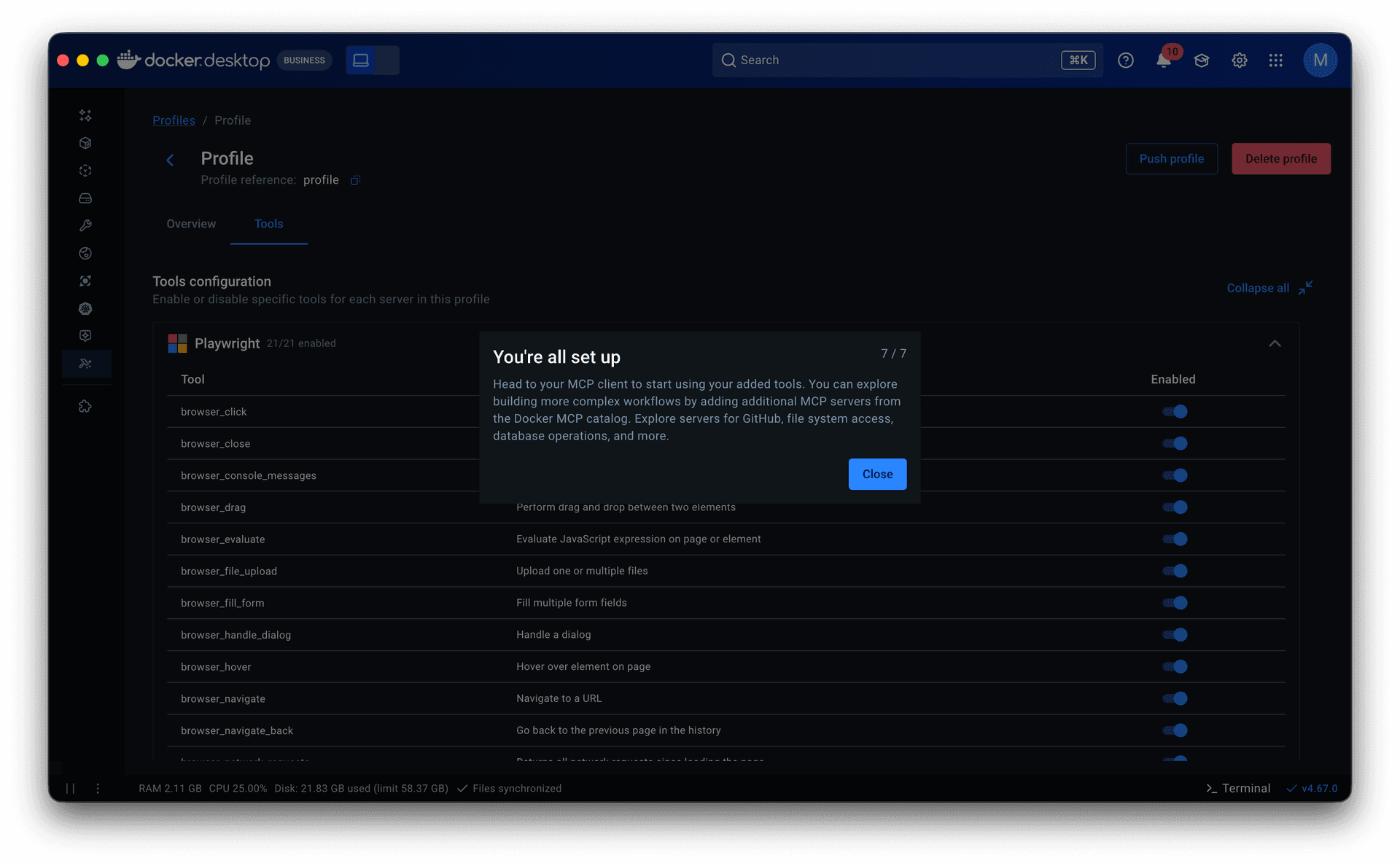Screen dimensions: 1400x866
Task: Open the apps grid menu
Action: coord(1275,61)
